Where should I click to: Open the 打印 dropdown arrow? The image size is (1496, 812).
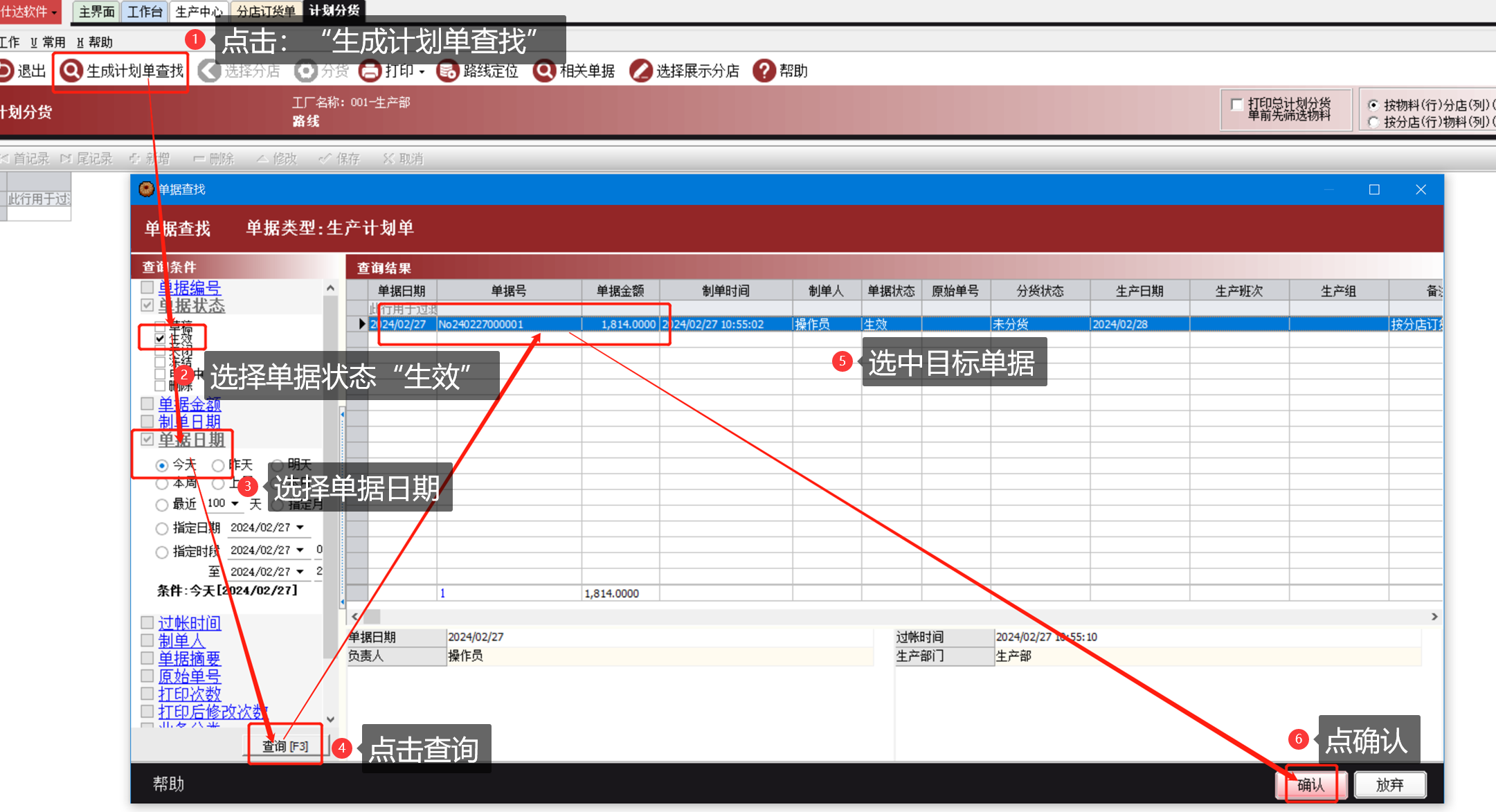(x=422, y=72)
